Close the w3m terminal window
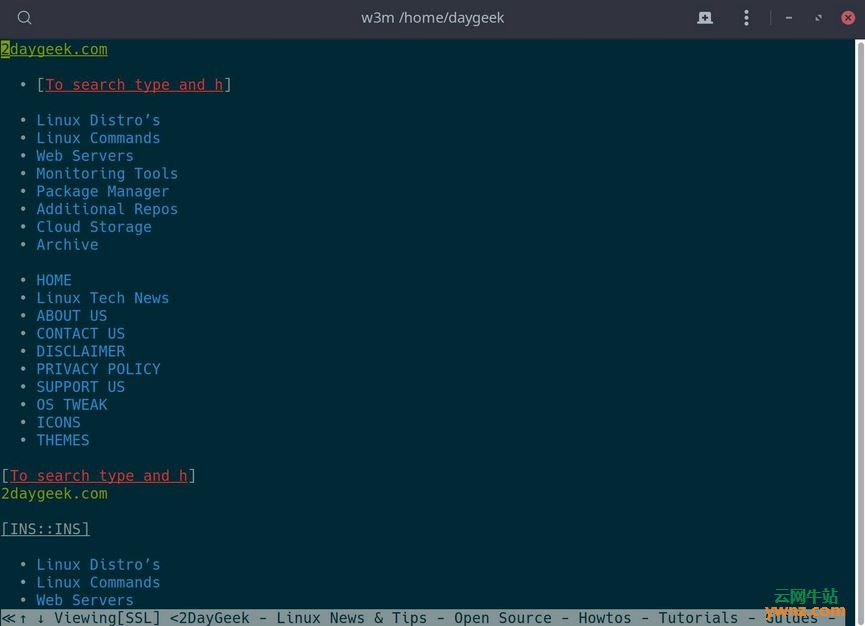865x626 pixels. [848, 18]
